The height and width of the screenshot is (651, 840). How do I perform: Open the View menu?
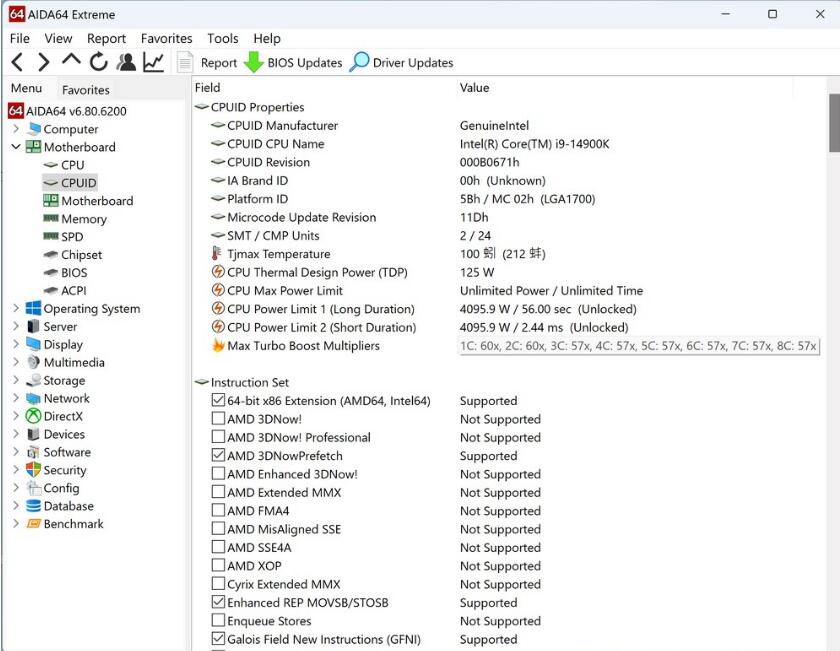coord(58,39)
